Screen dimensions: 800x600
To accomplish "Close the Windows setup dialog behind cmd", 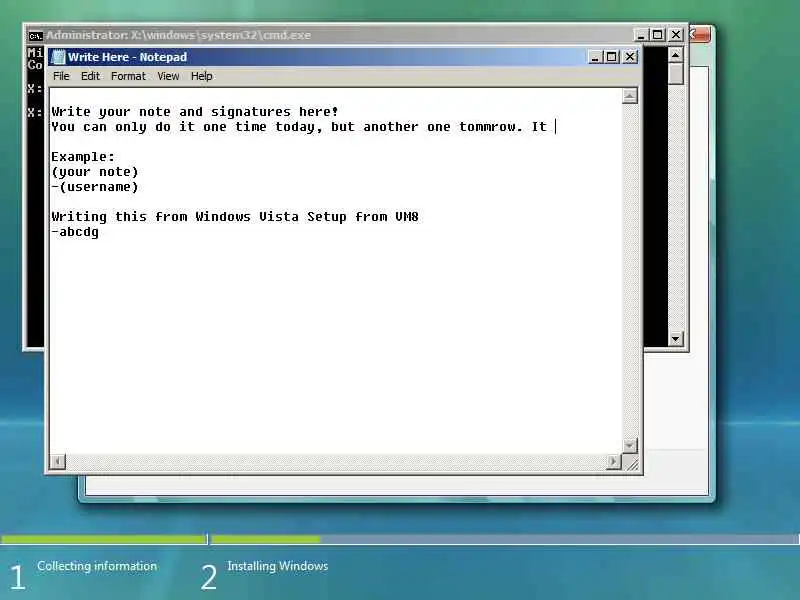I will [699, 35].
